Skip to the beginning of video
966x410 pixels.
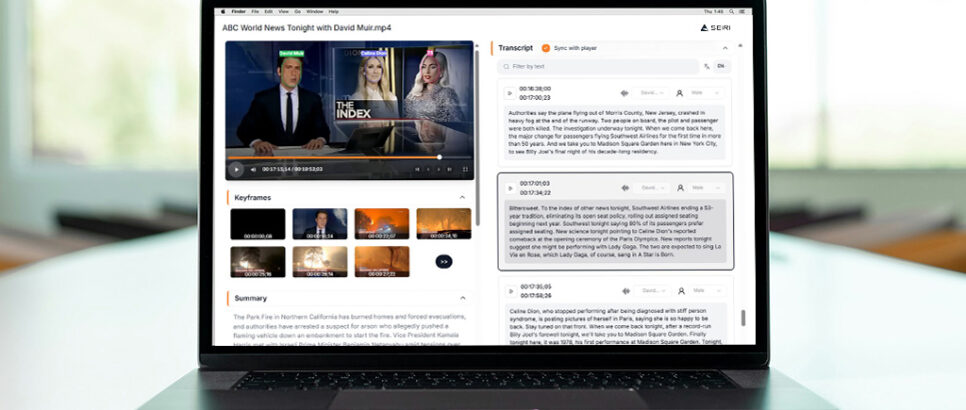coord(417,169)
